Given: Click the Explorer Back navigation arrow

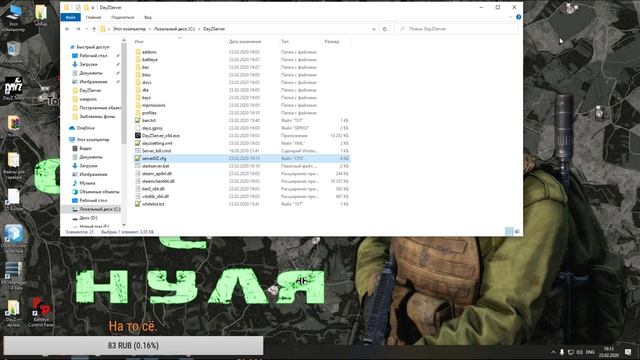Looking at the screenshot, I should [67, 29].
